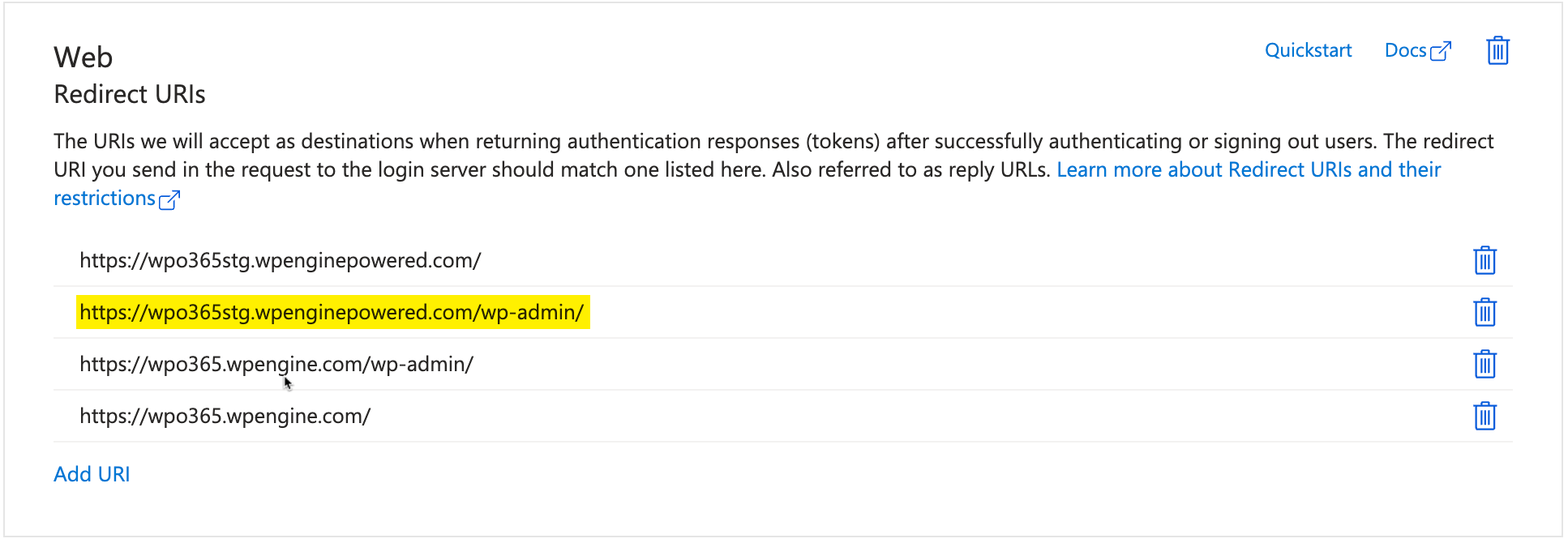Click the Web section heading
Screen dimensions: 1568x543
[x=83, y=58]
